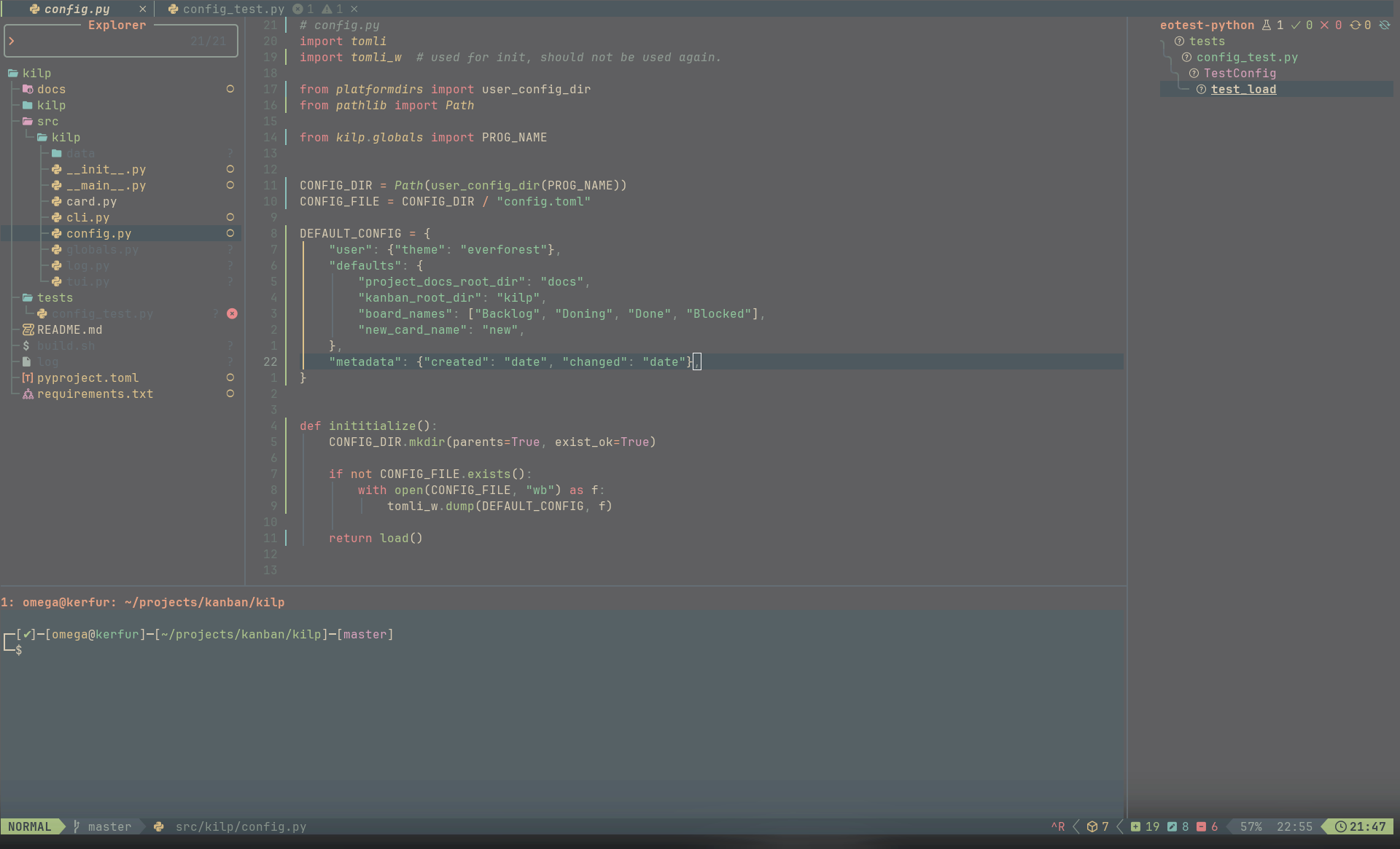Click the flask total-tests icon in neotest header
The image size is (1400, 849).
[1267, 26]
